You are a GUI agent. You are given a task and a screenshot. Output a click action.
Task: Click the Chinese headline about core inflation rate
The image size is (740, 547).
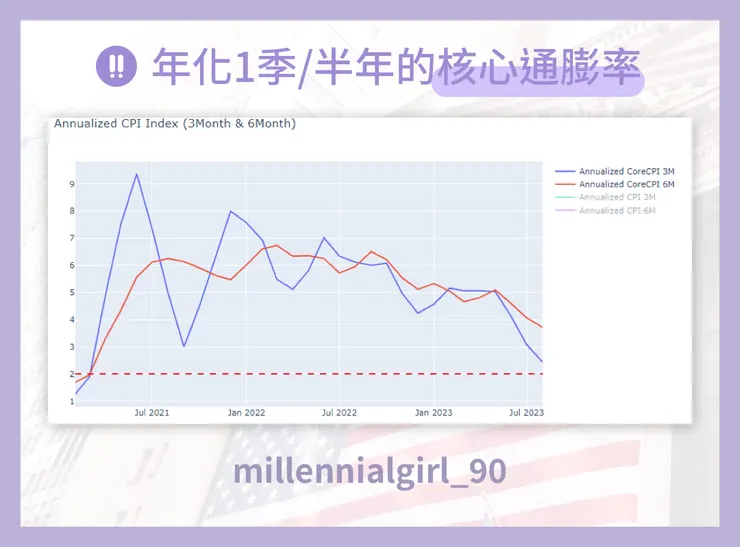396,67
